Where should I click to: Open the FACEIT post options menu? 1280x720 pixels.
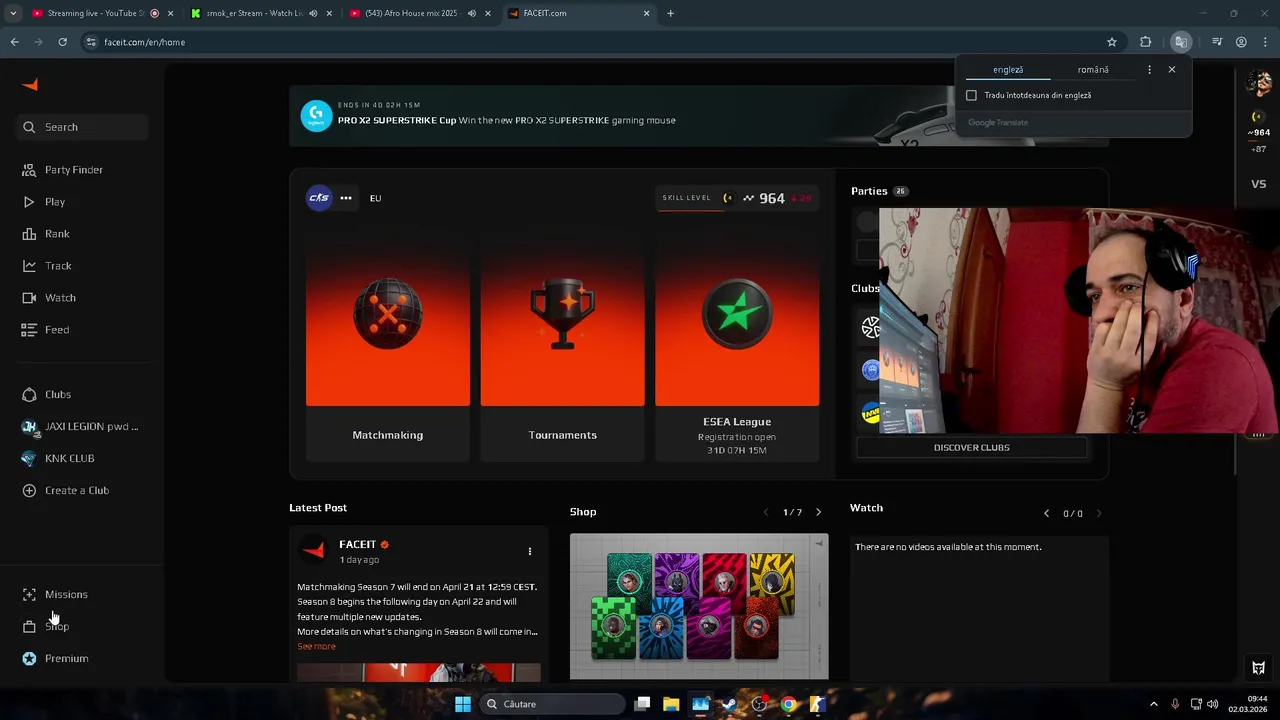point(530,551)
